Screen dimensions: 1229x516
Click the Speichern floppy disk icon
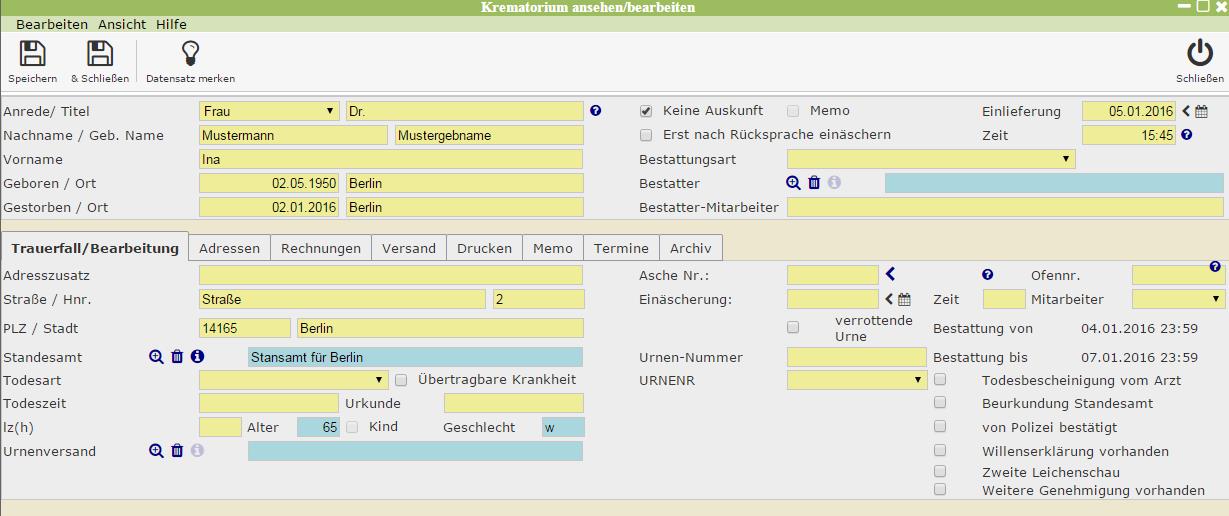point(32,54)
